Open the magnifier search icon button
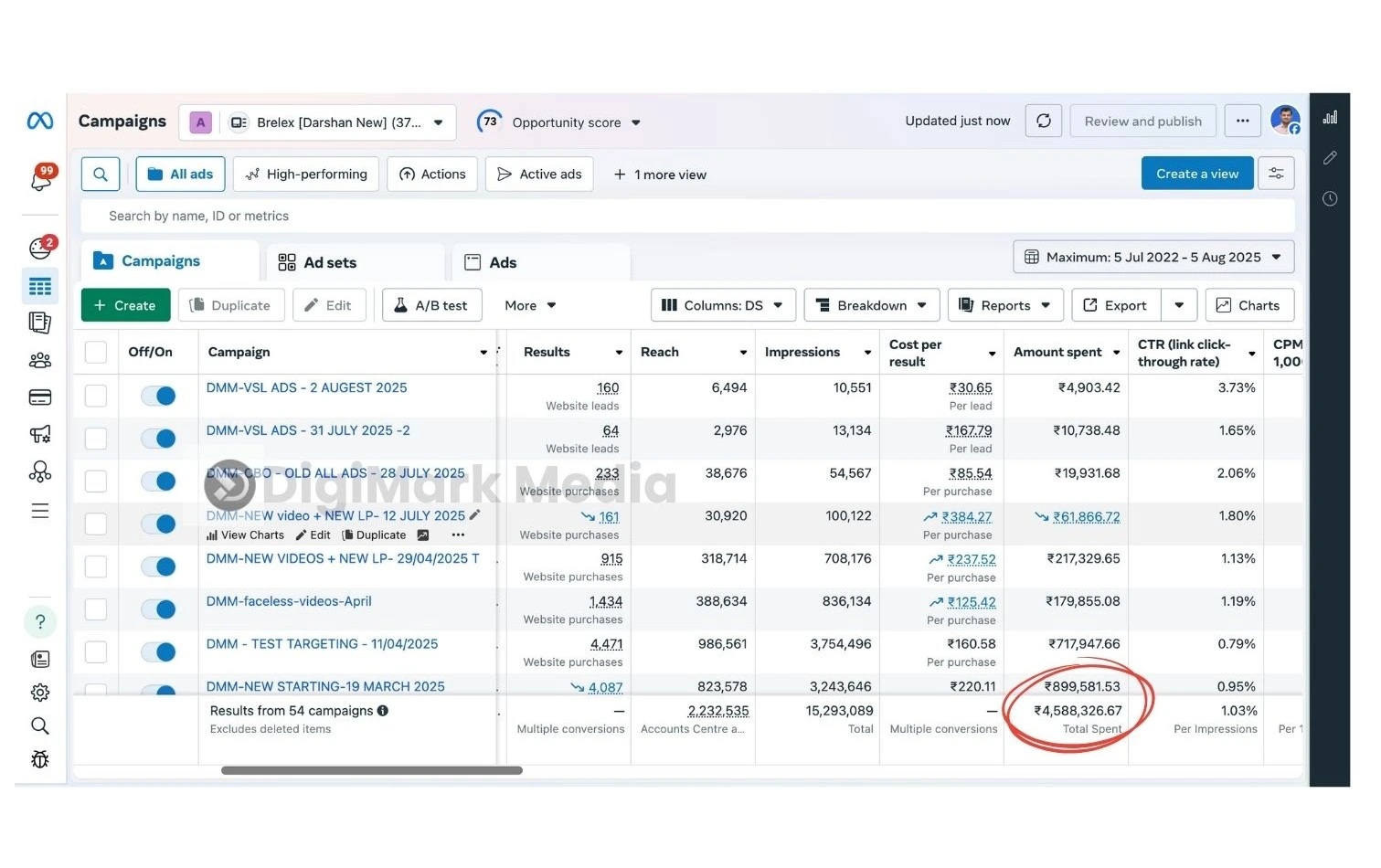 point(101,175)
